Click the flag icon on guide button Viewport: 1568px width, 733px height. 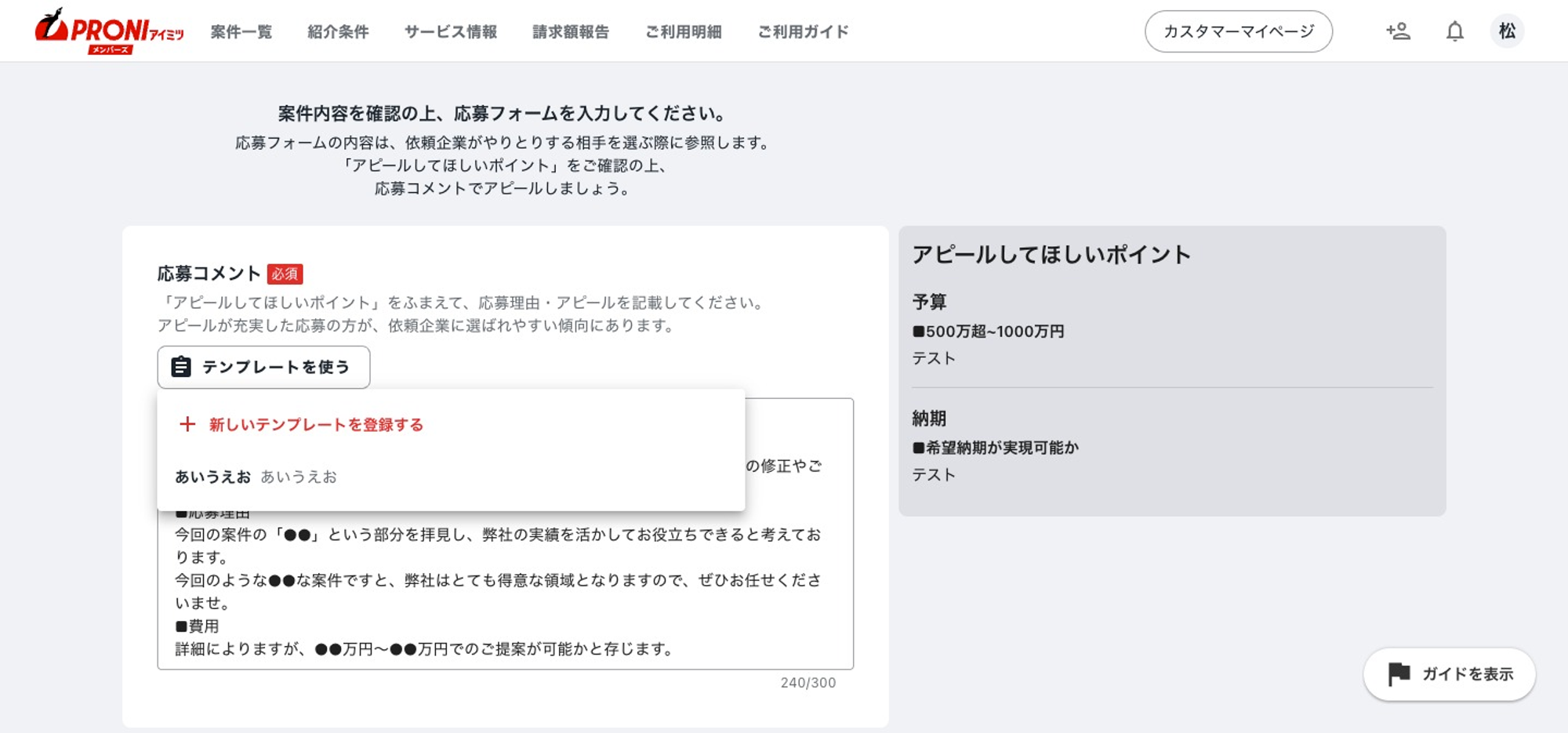coord(1399,674)
